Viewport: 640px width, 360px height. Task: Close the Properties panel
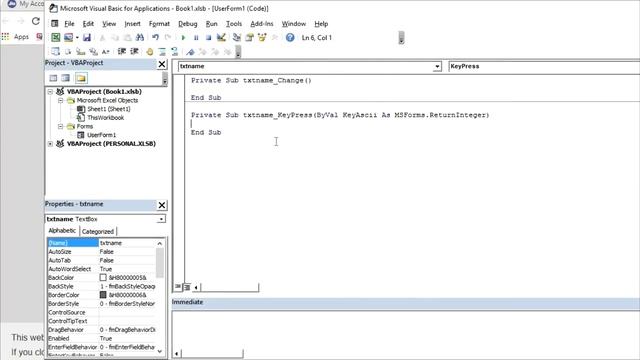(x=162, y=205)
